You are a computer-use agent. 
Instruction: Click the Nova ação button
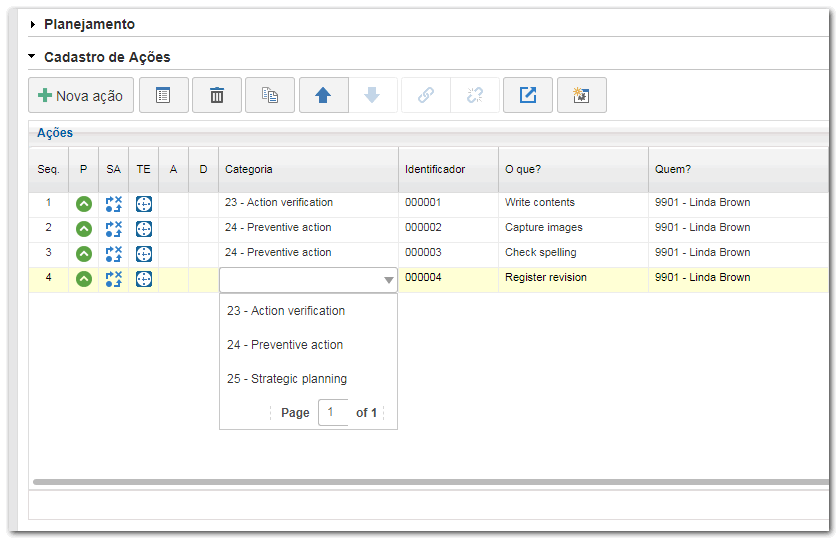81,95
